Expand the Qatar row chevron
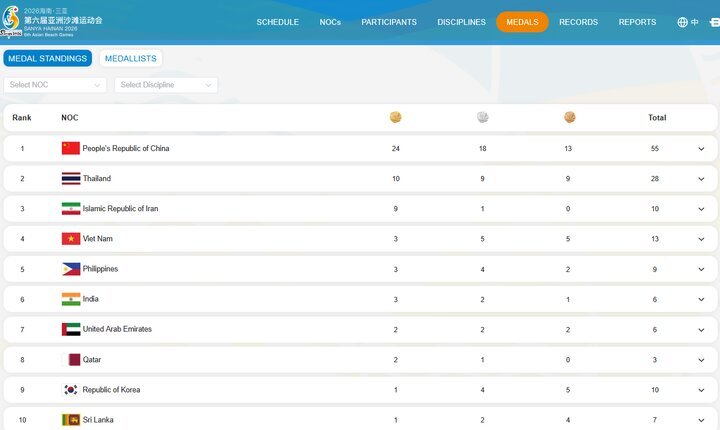The width and height of the screenshot is (720, 430). pos(701,360)
